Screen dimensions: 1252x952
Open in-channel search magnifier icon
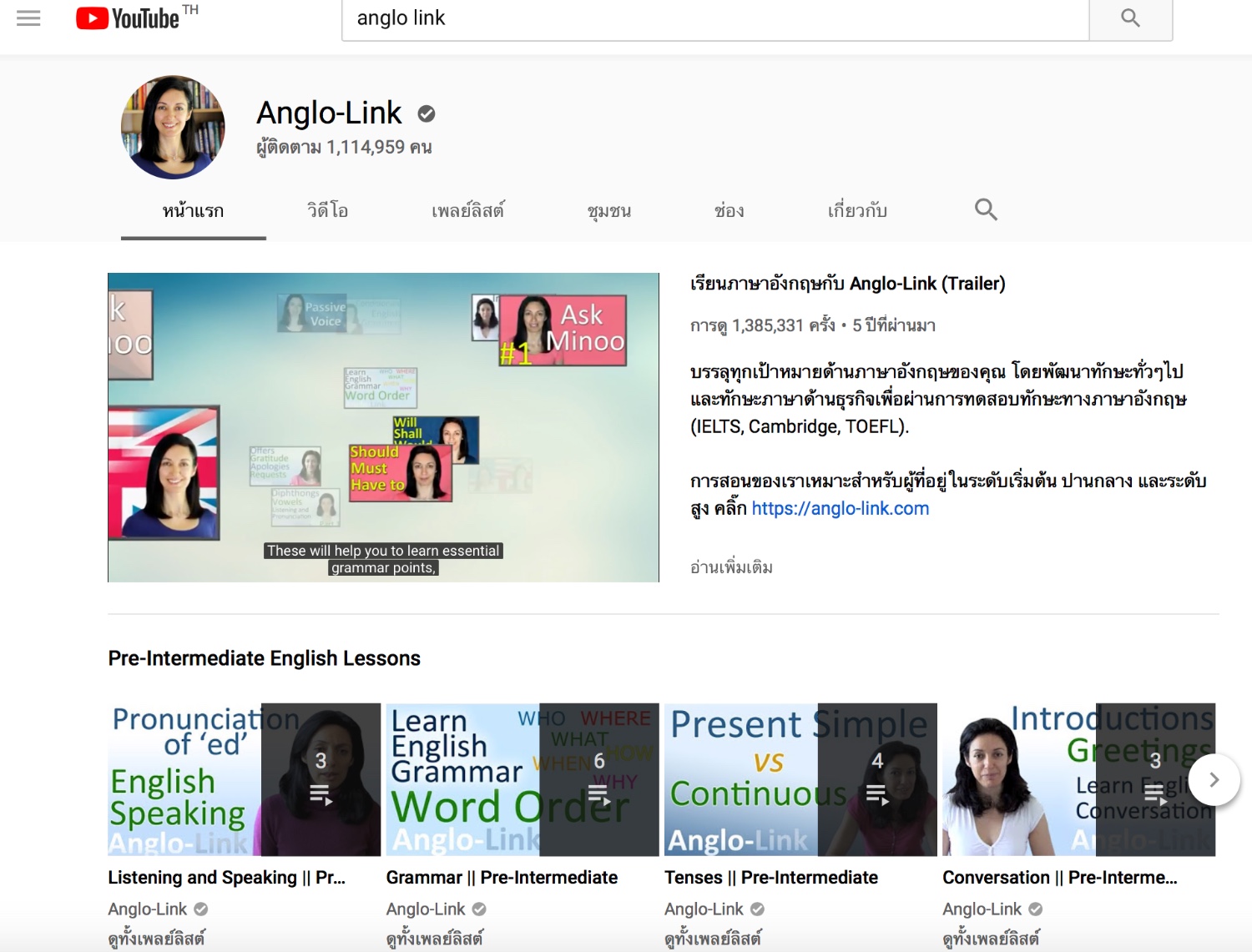click(x=986, y=209)
